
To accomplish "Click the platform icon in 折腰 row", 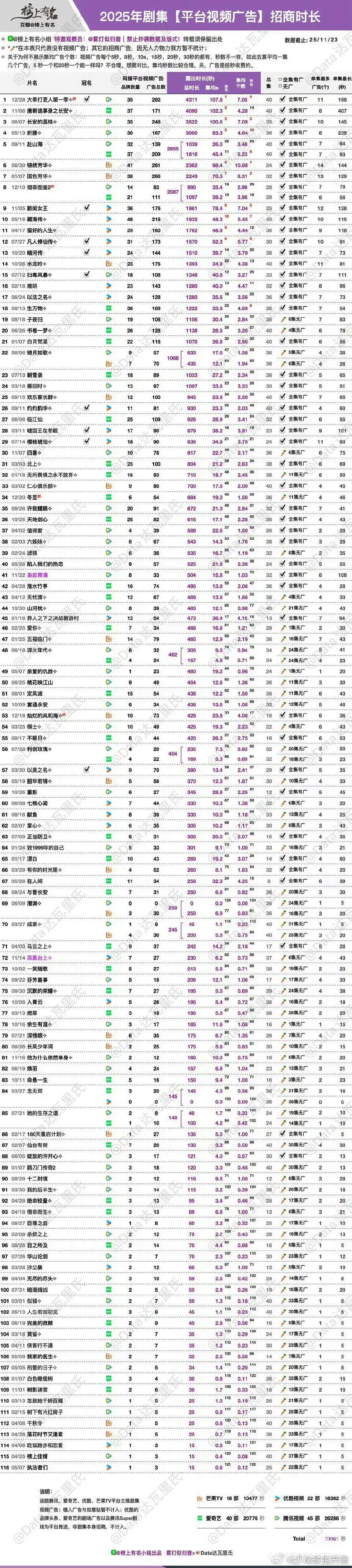I will pyautogui.click(x=109, y=133).
